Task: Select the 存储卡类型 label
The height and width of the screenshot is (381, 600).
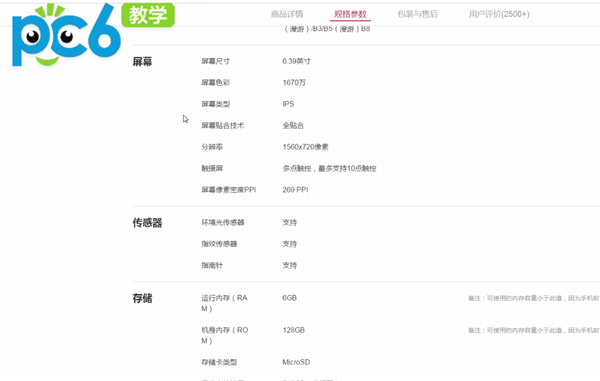Action: click(219, 362)
